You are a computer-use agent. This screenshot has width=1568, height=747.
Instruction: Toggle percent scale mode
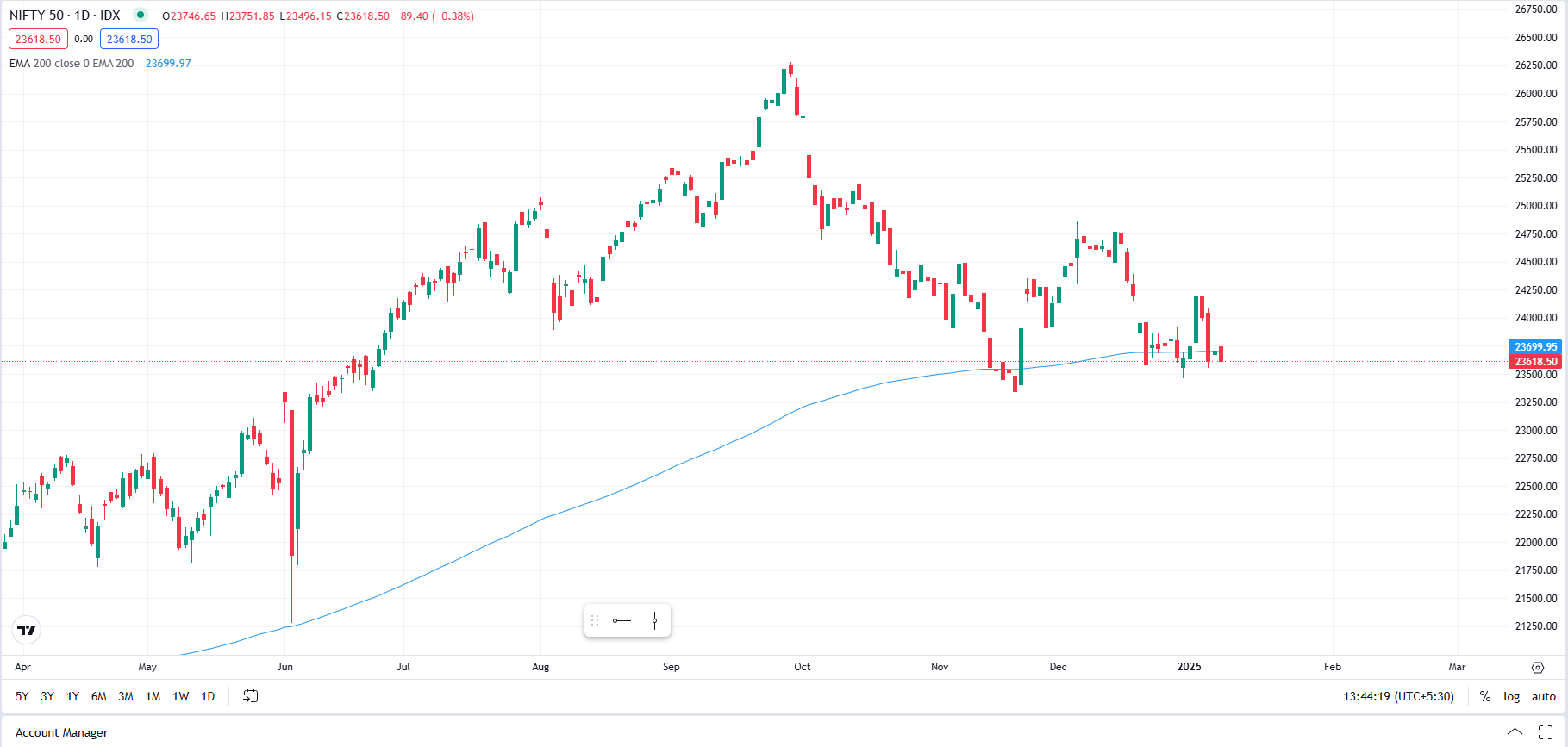(1484, 696)
